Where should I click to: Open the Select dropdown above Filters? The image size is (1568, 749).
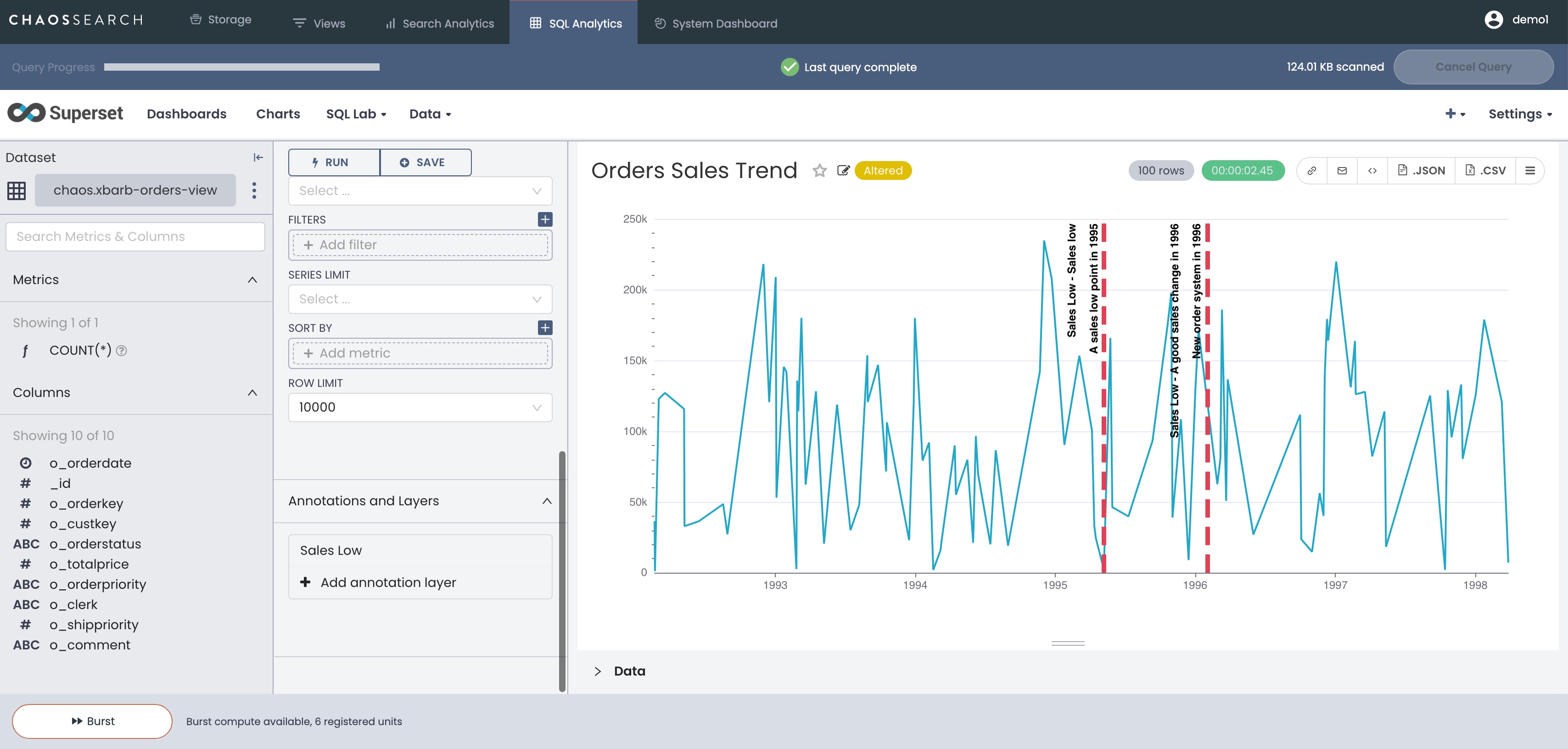click(420, 191)
